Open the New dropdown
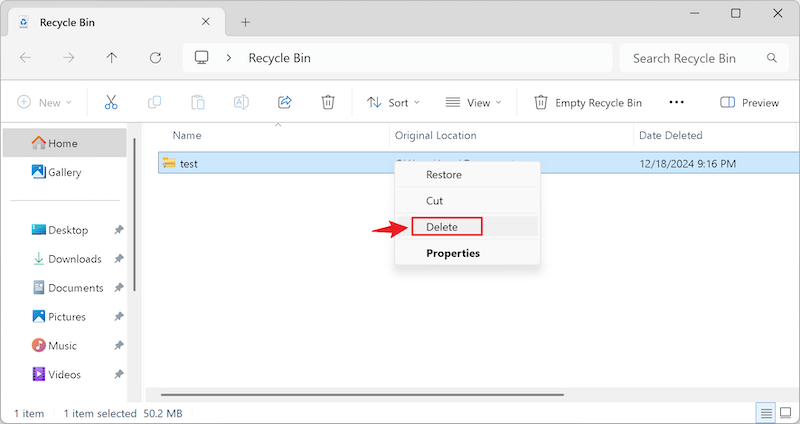Image resolution: width=800 pixels, height=424 pixels. coord(44,103)
